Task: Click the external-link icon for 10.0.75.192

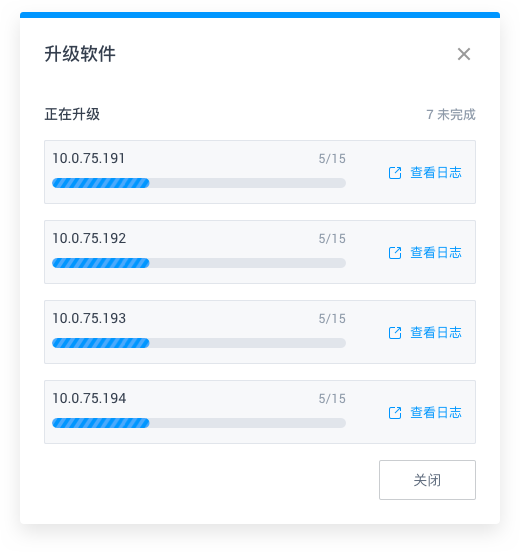Action: pyautogui.click(x=395, y=253)
